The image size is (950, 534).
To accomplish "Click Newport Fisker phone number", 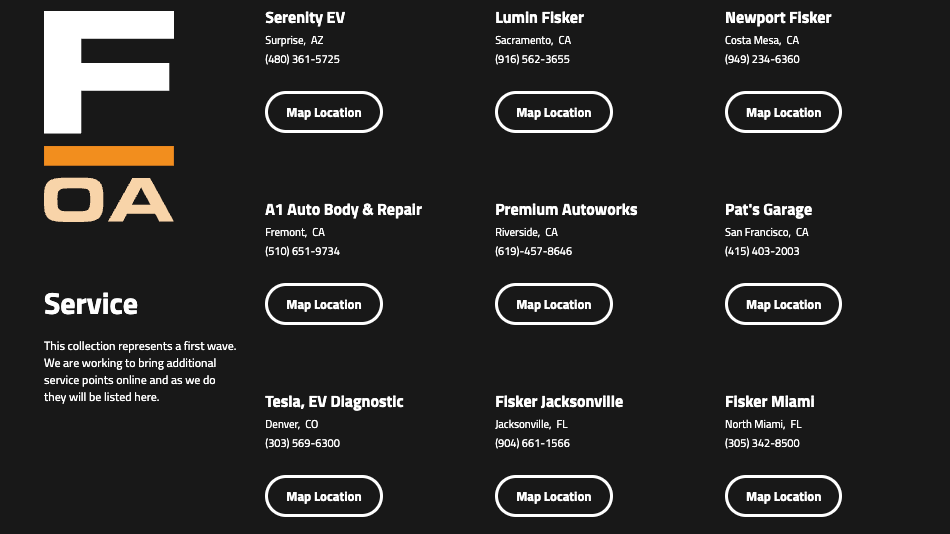I will [x=762, y=59].
